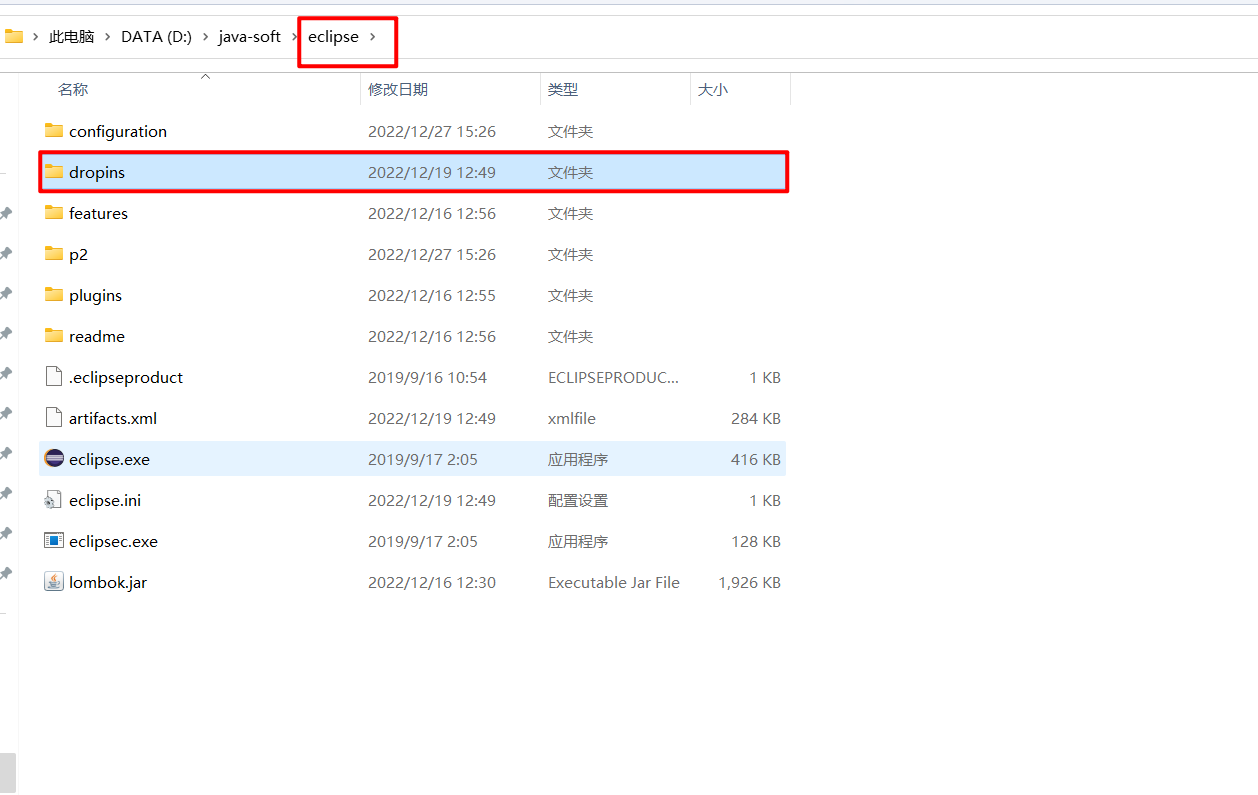Select the features folder icon
1258x795 pixels.
click(54, 213)
